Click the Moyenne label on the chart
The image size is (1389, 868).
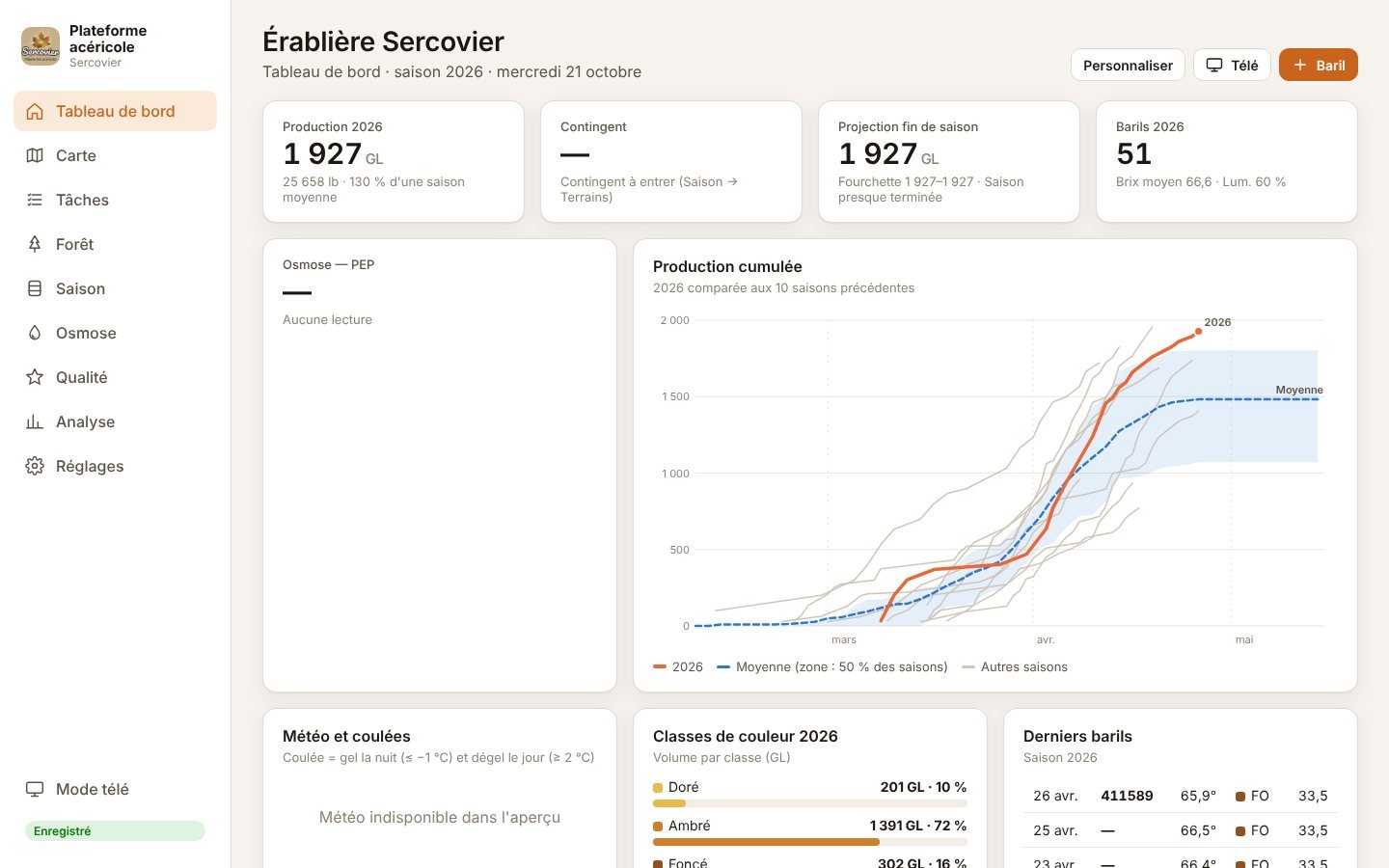tap(1299, 390)
